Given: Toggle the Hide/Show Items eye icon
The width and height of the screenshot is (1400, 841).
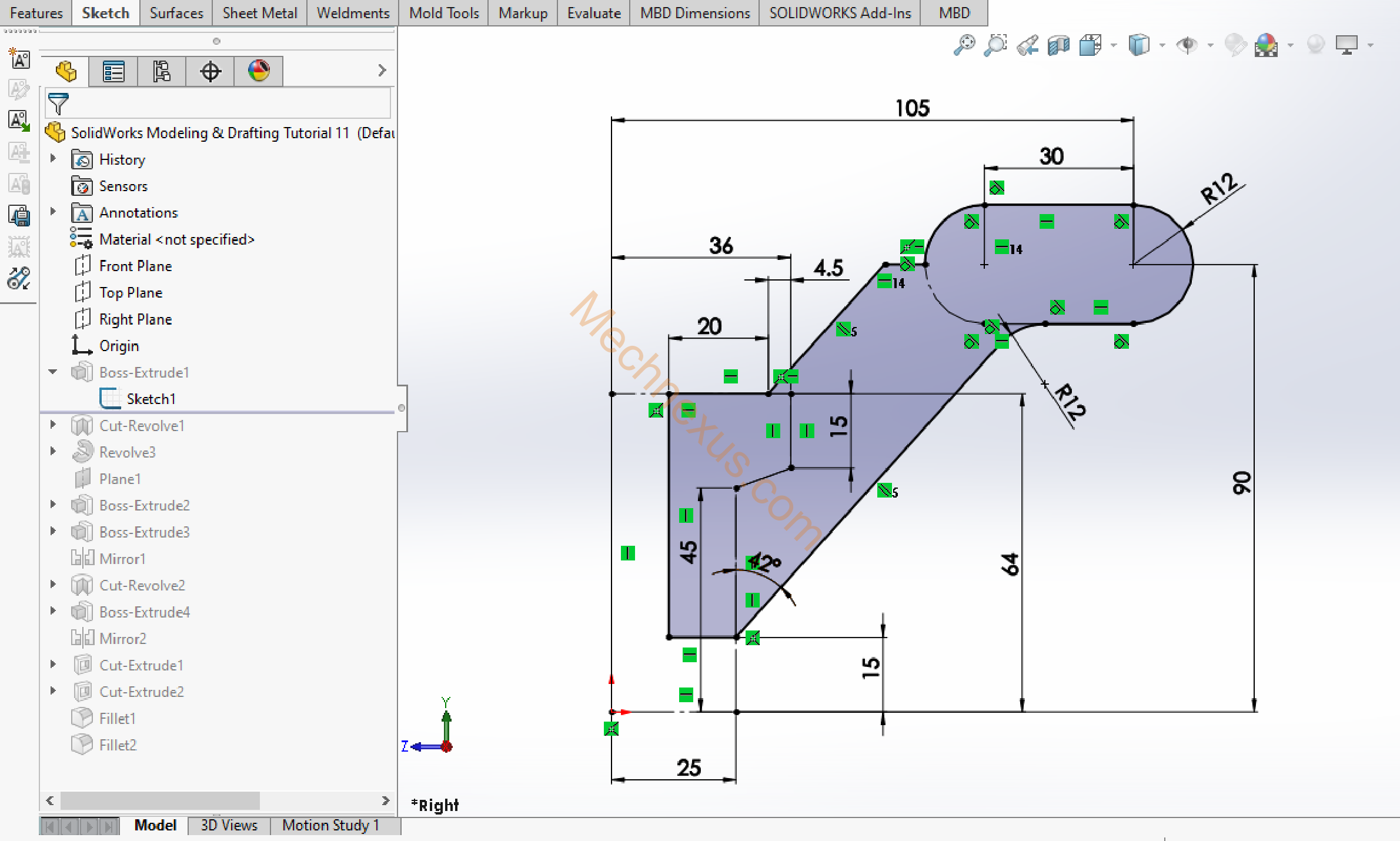Looking at the screenshot, I should 1187,45.
